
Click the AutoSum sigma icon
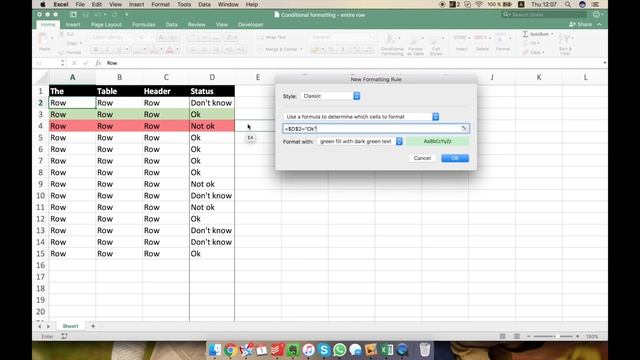(x=525, y=34)
